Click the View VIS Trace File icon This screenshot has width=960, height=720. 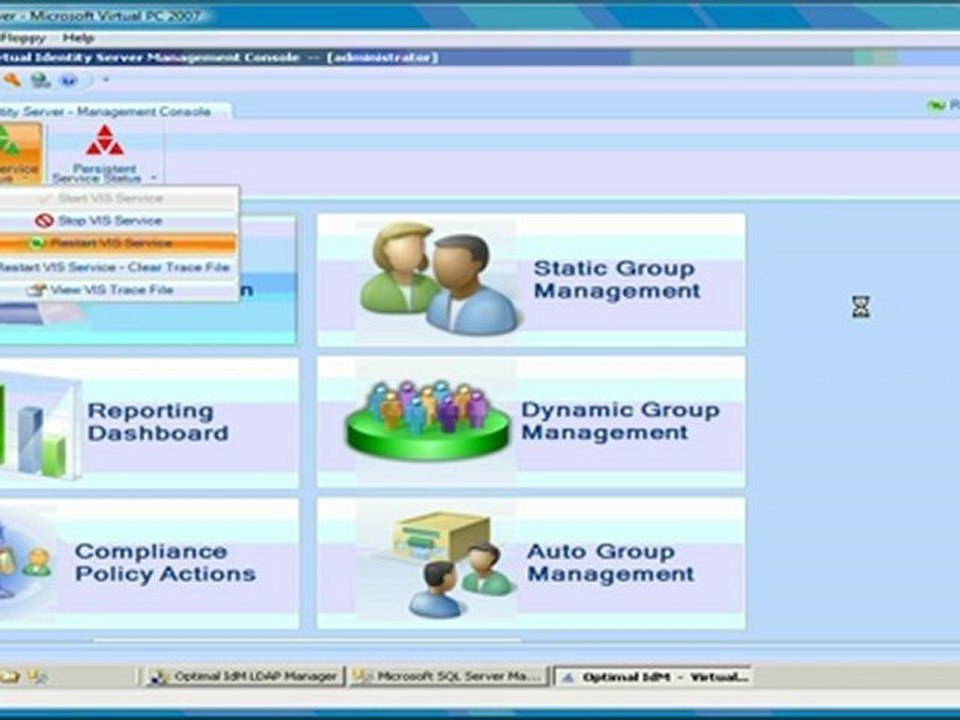click(x=37, y=290)
